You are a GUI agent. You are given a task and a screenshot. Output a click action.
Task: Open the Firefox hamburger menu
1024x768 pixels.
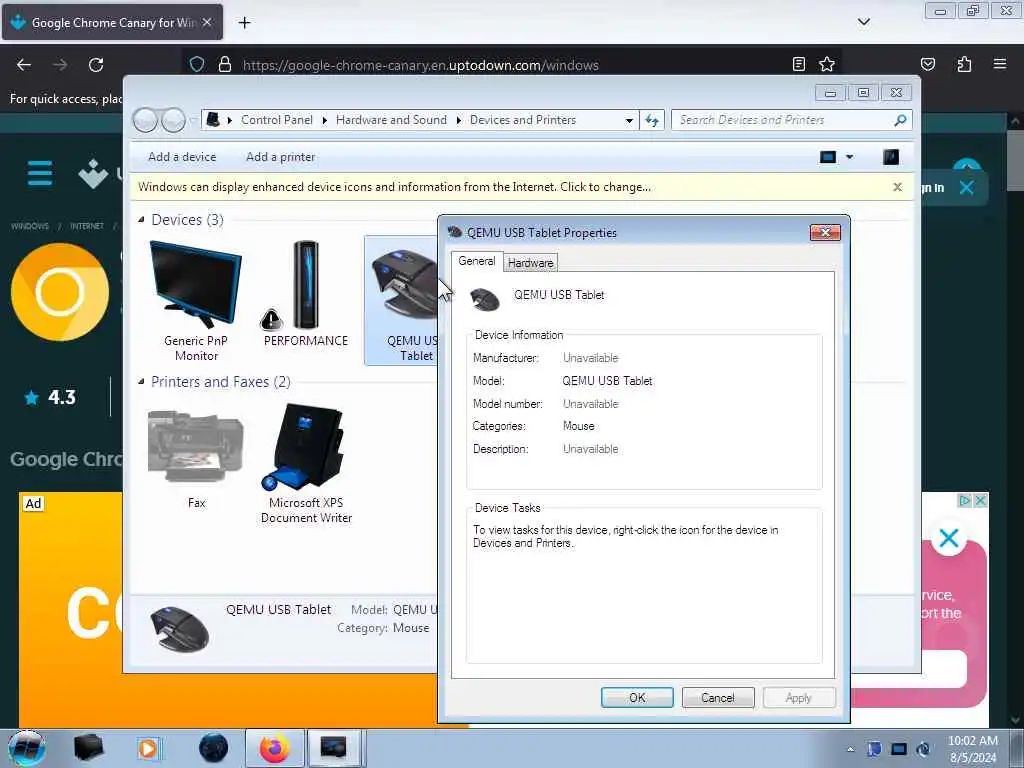(999, 64)
